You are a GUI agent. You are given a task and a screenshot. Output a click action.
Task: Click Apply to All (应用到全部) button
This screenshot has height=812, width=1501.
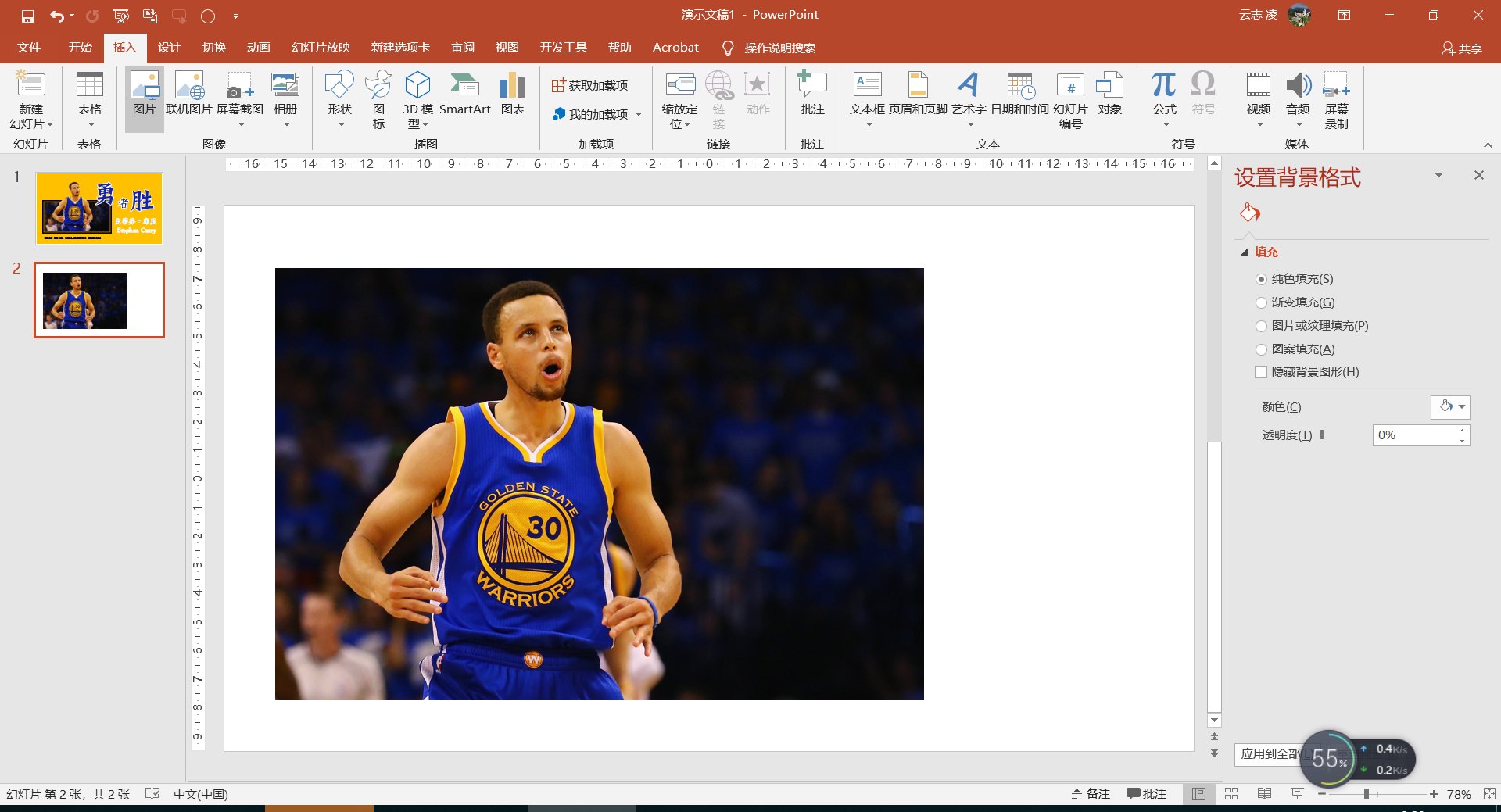coord(1270,754)
